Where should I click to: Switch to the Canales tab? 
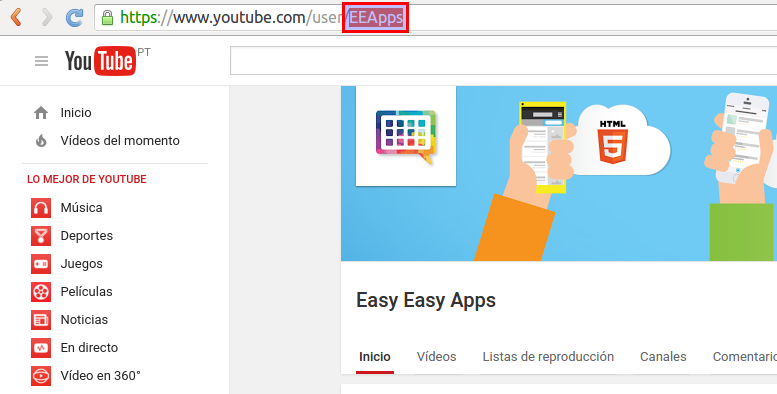[663, 357]
